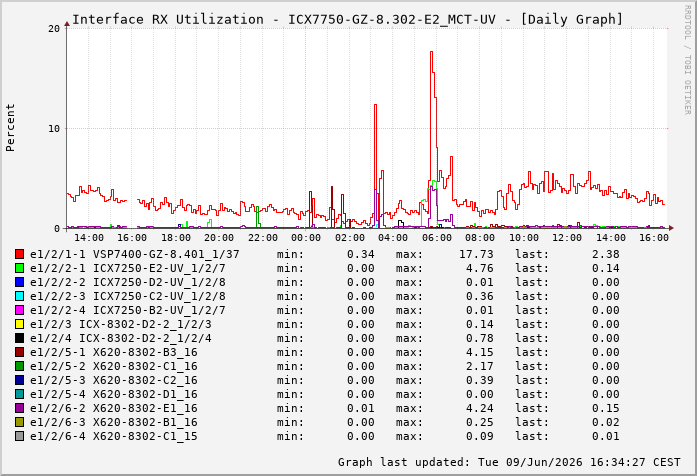Screen dimensions: 697x476
Task: Click the yellow swatch for e1/2/3 ICX-8302-D2-2
Action: click(19, 324)
